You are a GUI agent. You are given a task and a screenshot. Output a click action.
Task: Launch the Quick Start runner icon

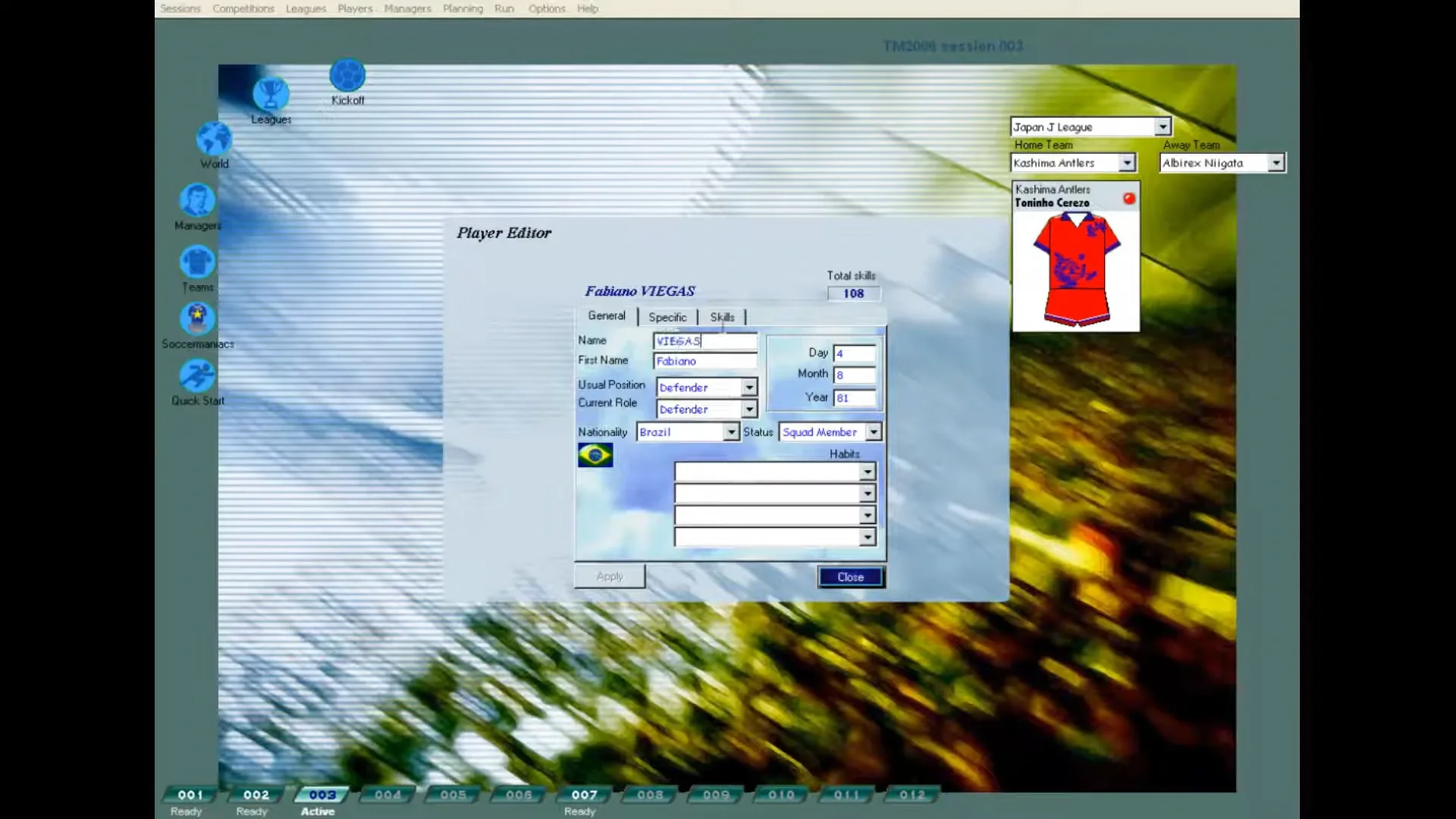click(x=197, y=376)
